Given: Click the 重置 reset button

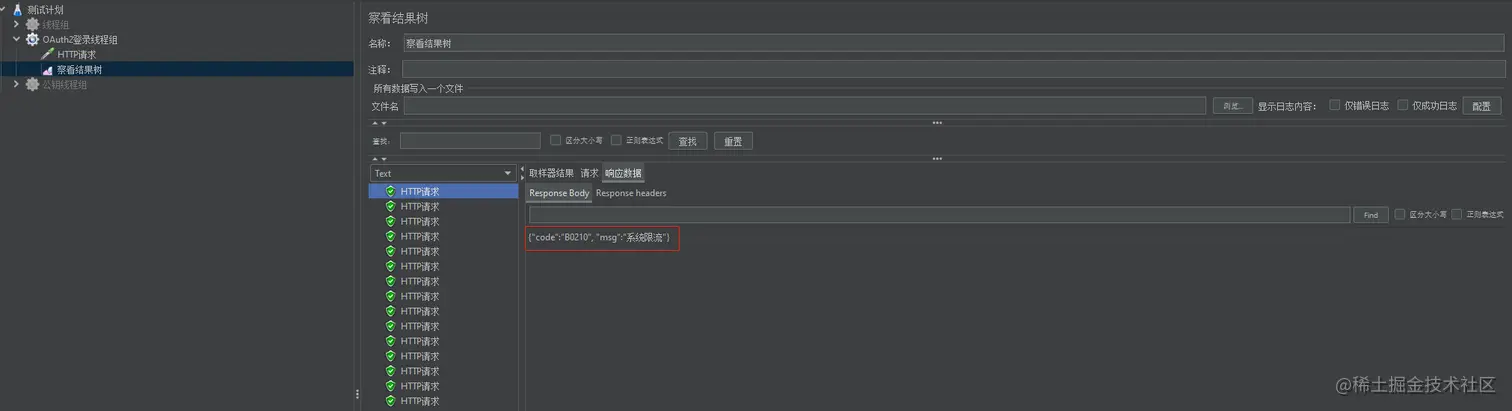Looking at the screenshot, I should 733,141.
